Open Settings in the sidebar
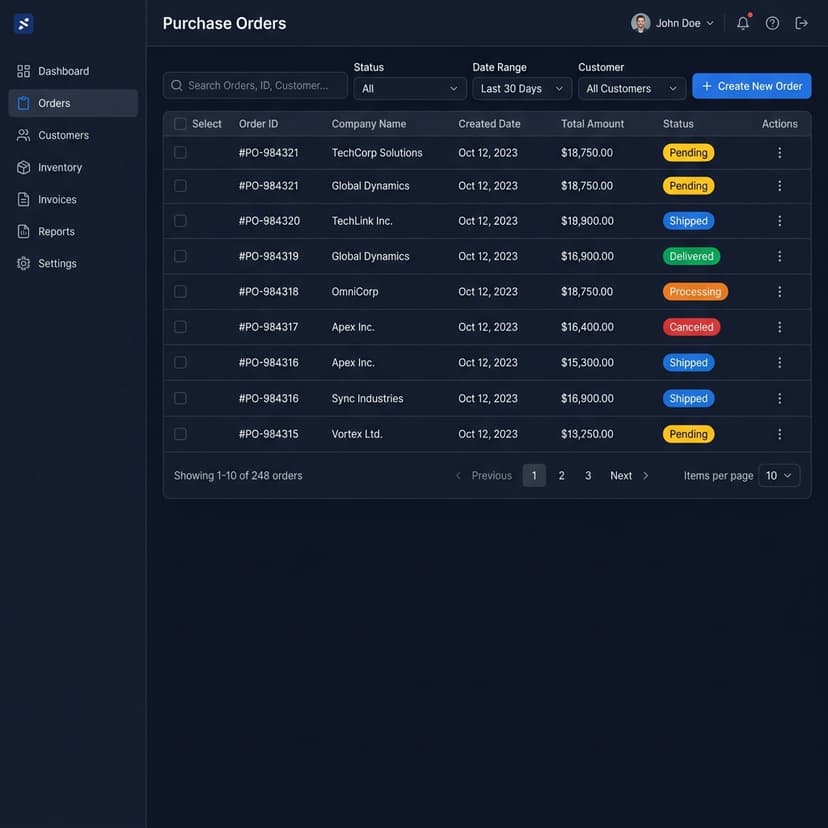The height and width of the screenshot is (828, 828). coord(73,264)
